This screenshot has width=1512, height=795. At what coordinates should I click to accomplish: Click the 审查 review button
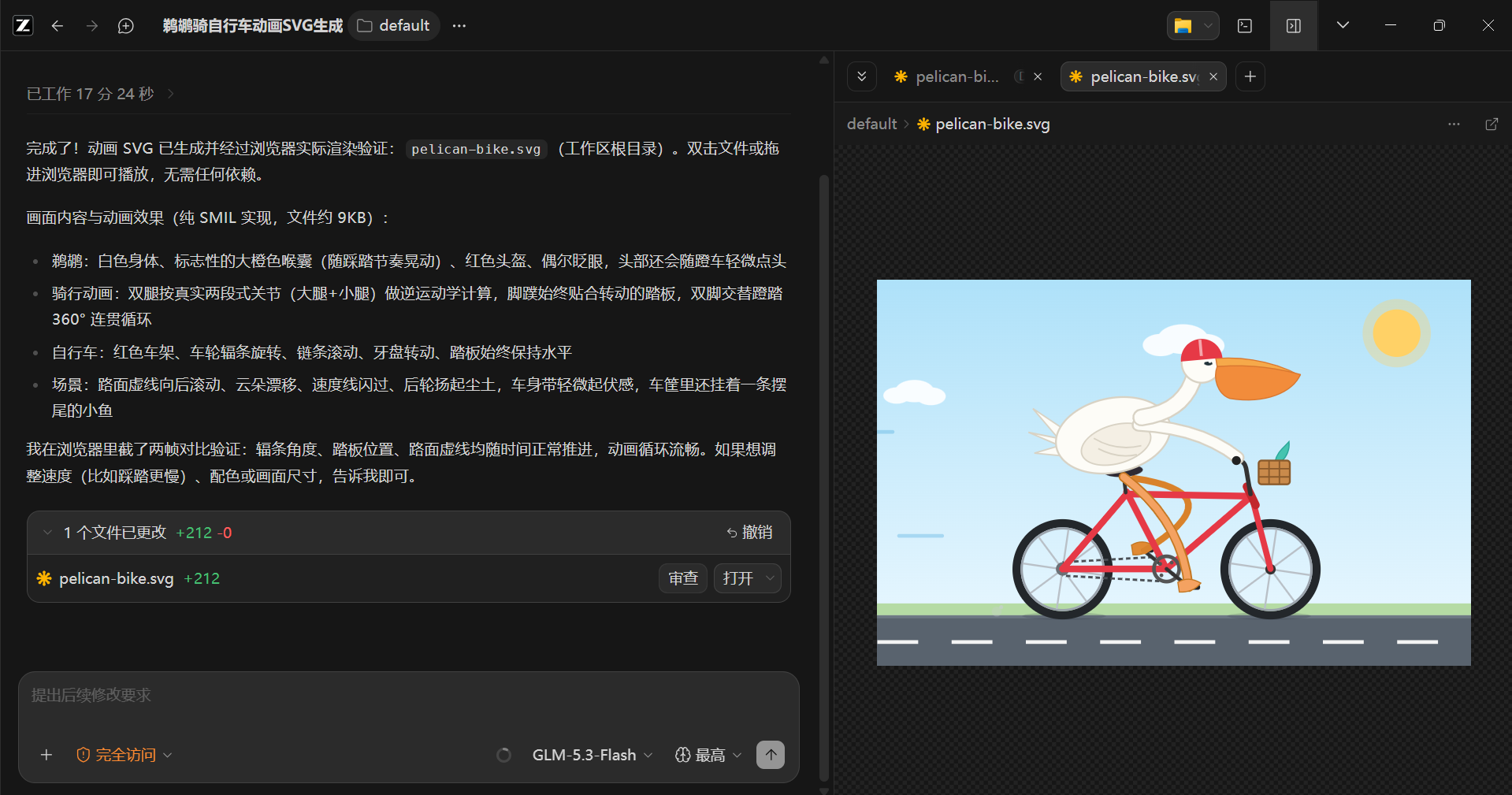tap(683, 578)
